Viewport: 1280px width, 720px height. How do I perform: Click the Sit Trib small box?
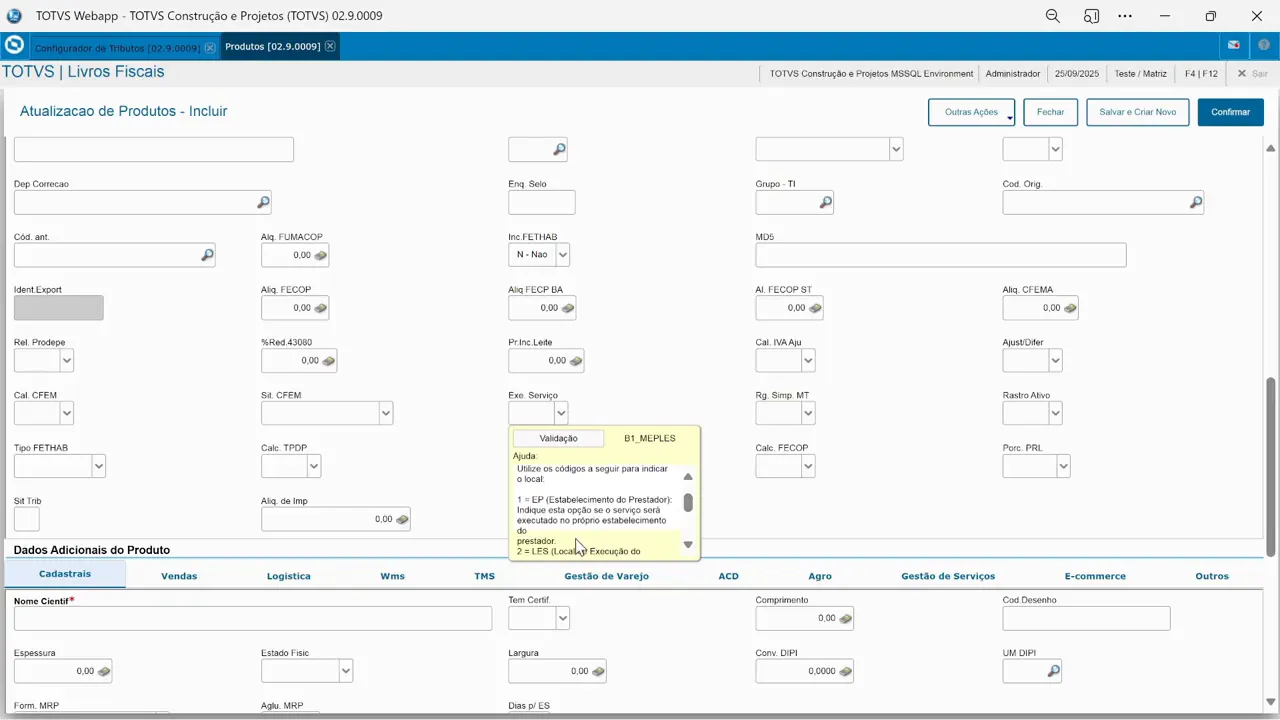click(x=27, y=519)
